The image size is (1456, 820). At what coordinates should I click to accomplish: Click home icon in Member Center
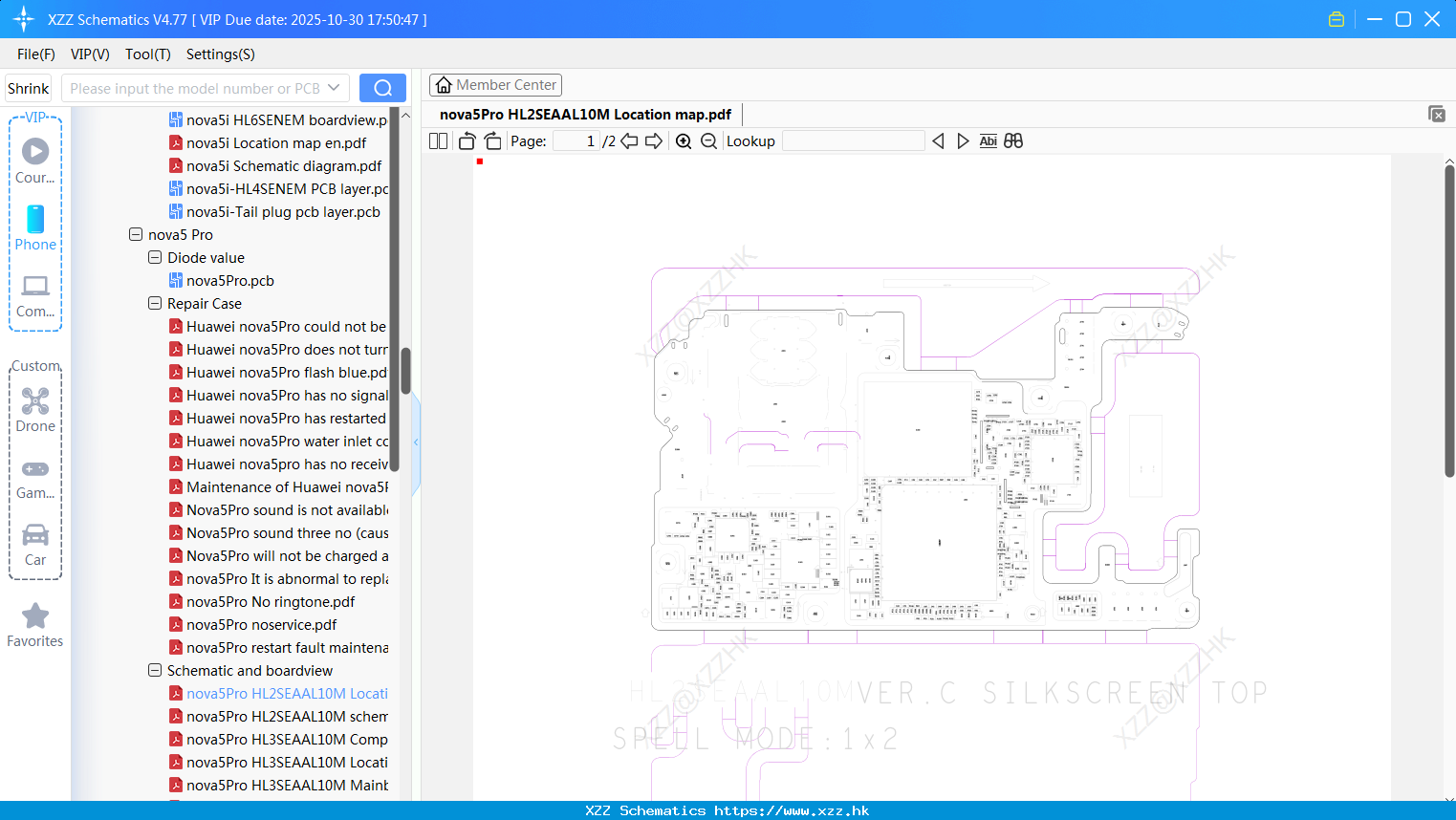(x=444, y=85)
